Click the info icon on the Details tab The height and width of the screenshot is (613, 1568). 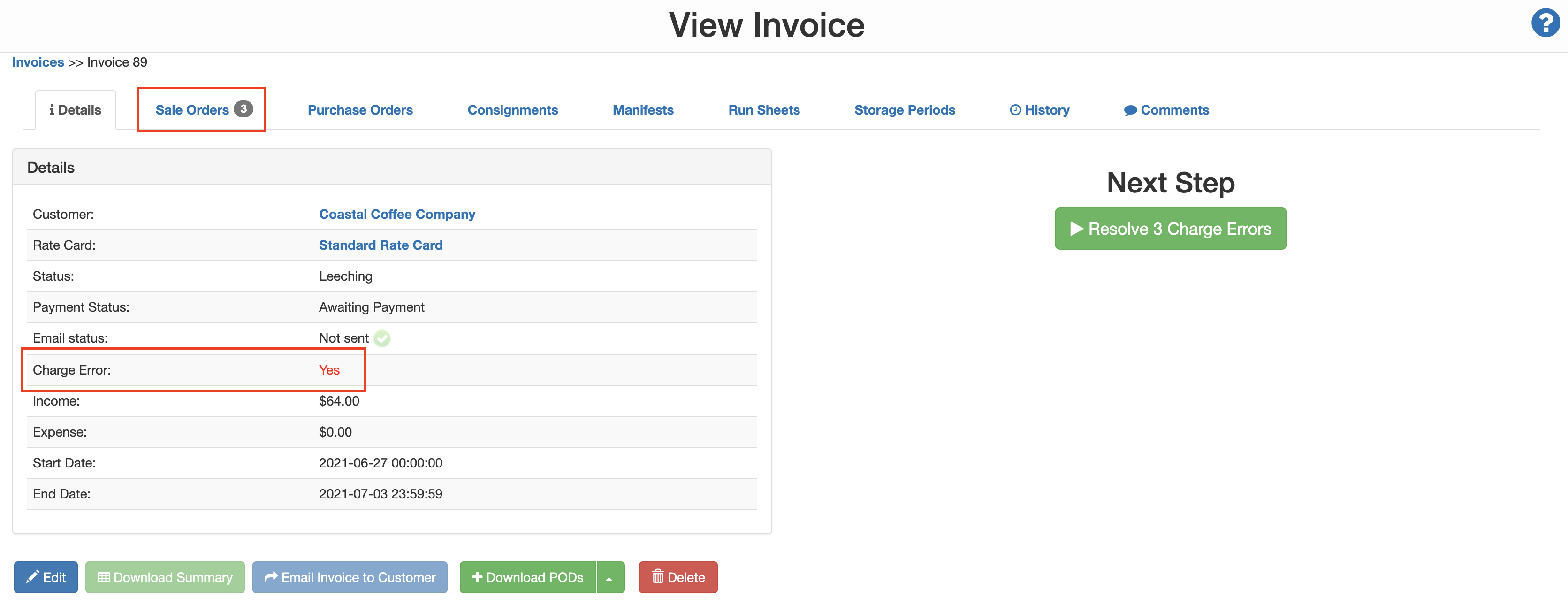pyautogui.click(x=53, y=109)
